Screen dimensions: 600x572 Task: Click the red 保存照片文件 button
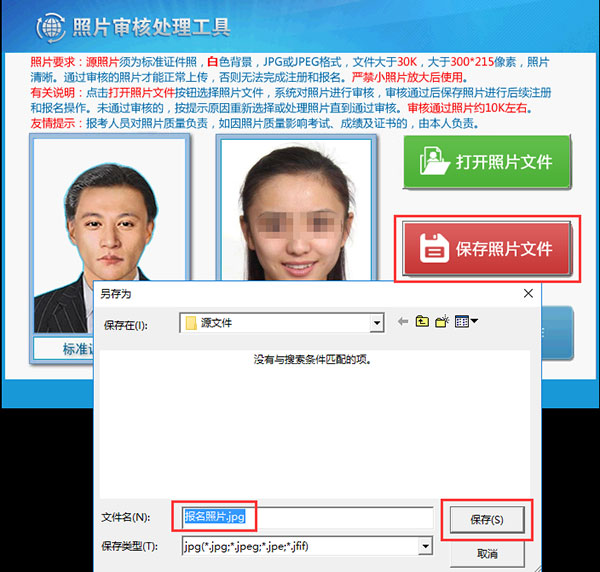click(x=487, y=249)
